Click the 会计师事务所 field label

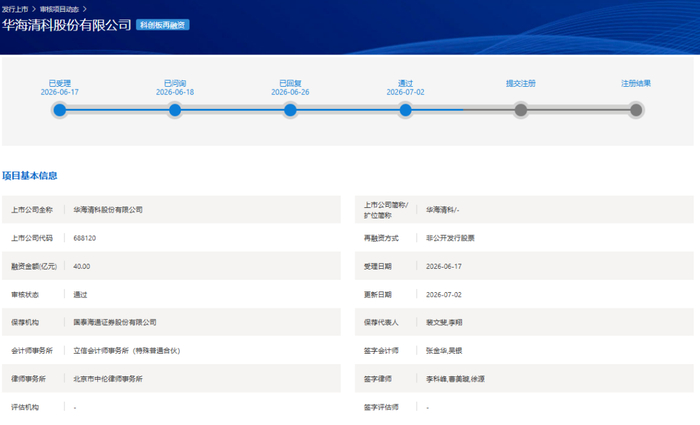[32, 351]
